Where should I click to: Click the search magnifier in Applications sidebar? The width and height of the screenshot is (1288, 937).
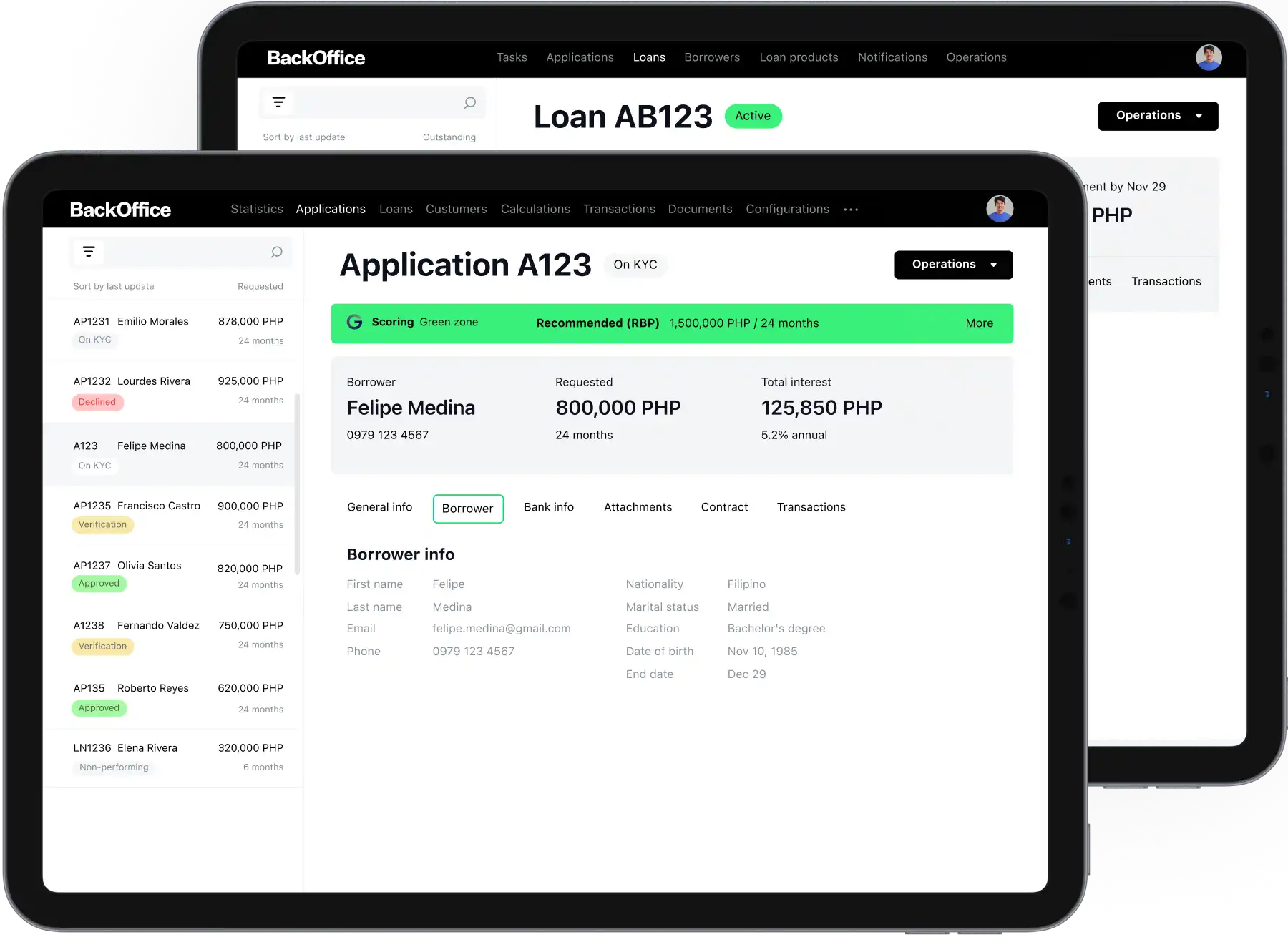276,252
